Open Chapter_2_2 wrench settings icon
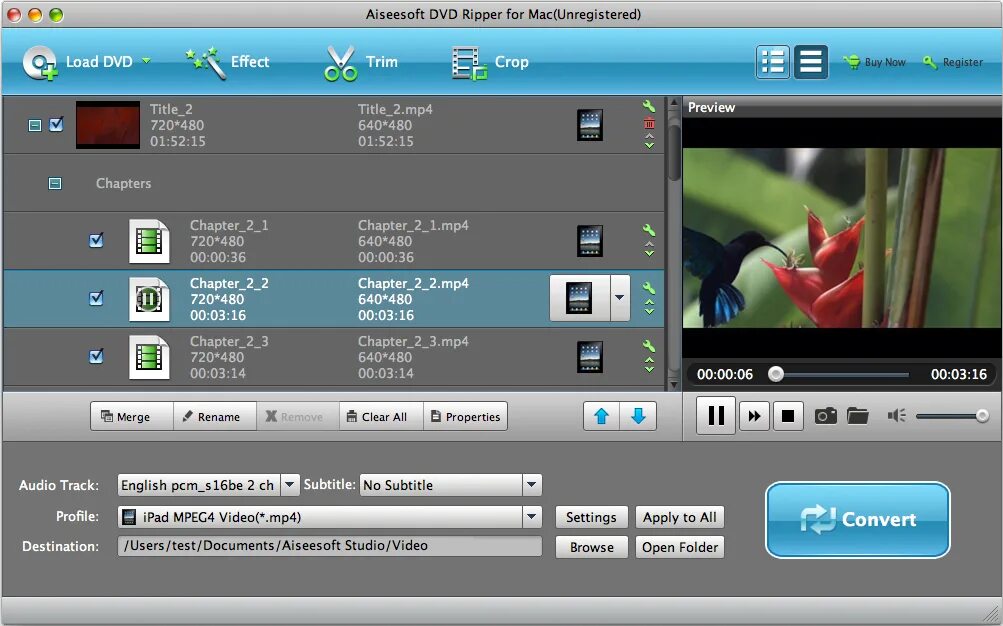 coord(649,287)
